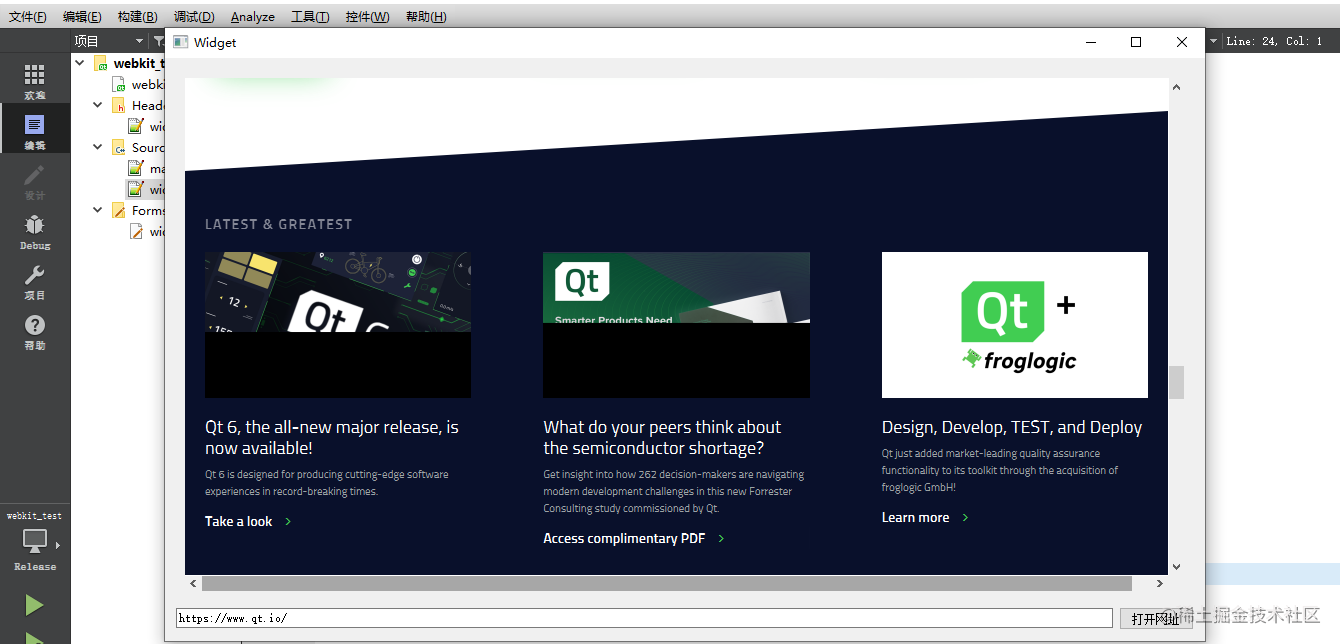Open the 控件(W) menu
1340x644 pixels.
tap(367, 17)
